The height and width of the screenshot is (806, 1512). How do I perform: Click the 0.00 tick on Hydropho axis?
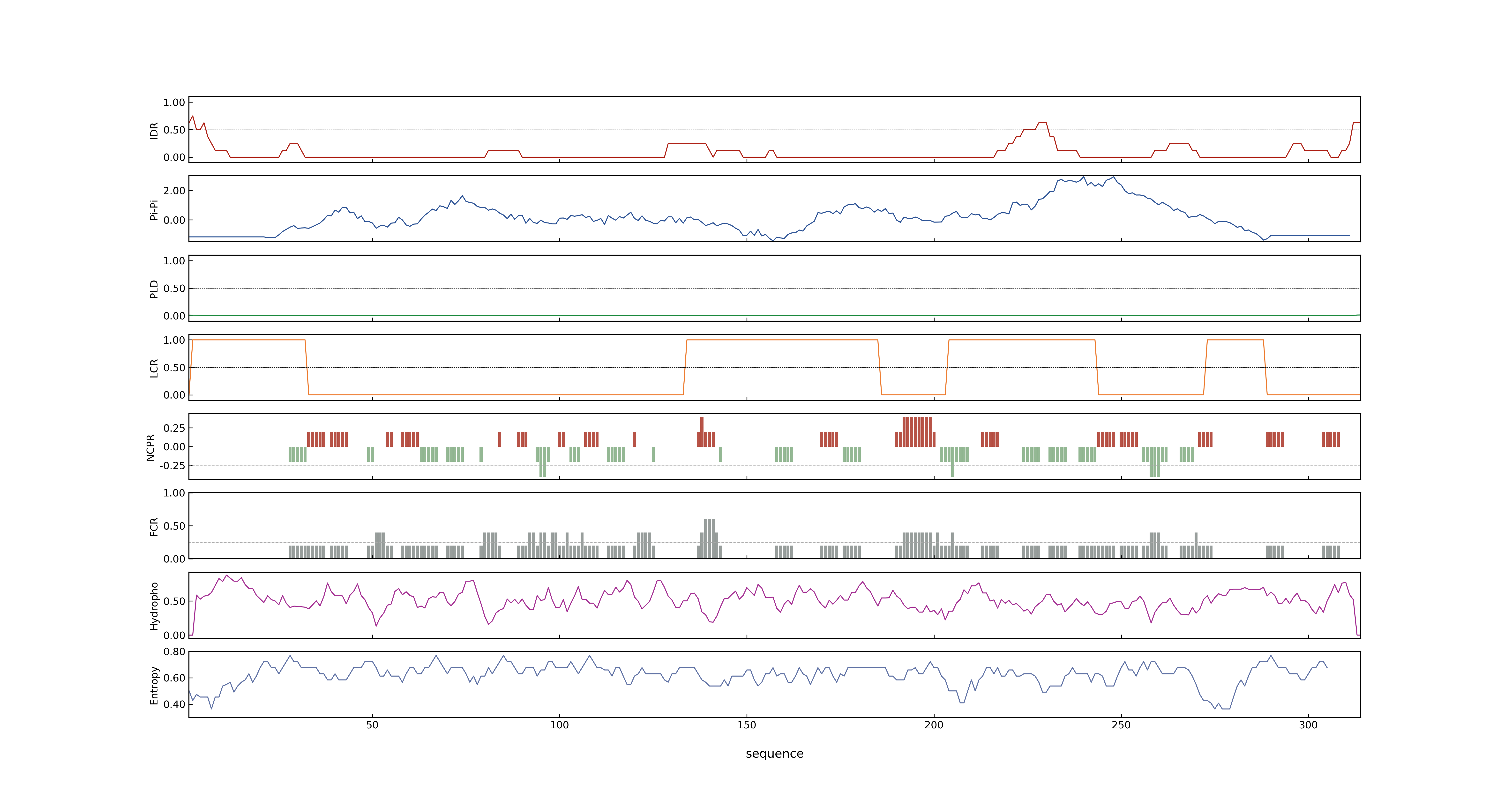click(174, 635)
